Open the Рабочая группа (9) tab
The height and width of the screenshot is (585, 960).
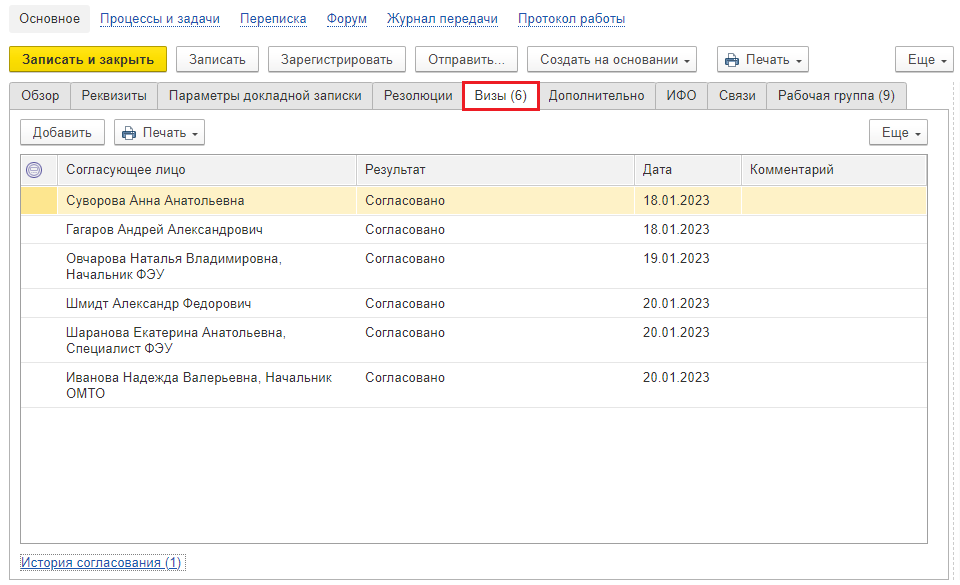tap(837, 96)
